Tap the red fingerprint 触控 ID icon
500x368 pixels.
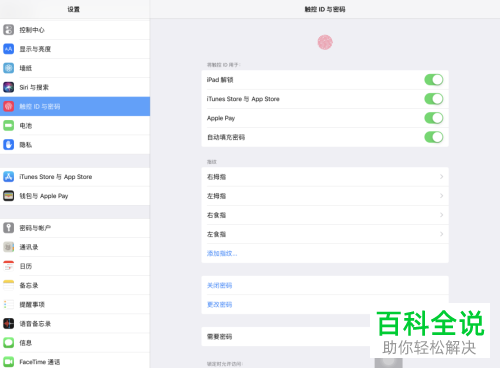[x=9, y=106]
